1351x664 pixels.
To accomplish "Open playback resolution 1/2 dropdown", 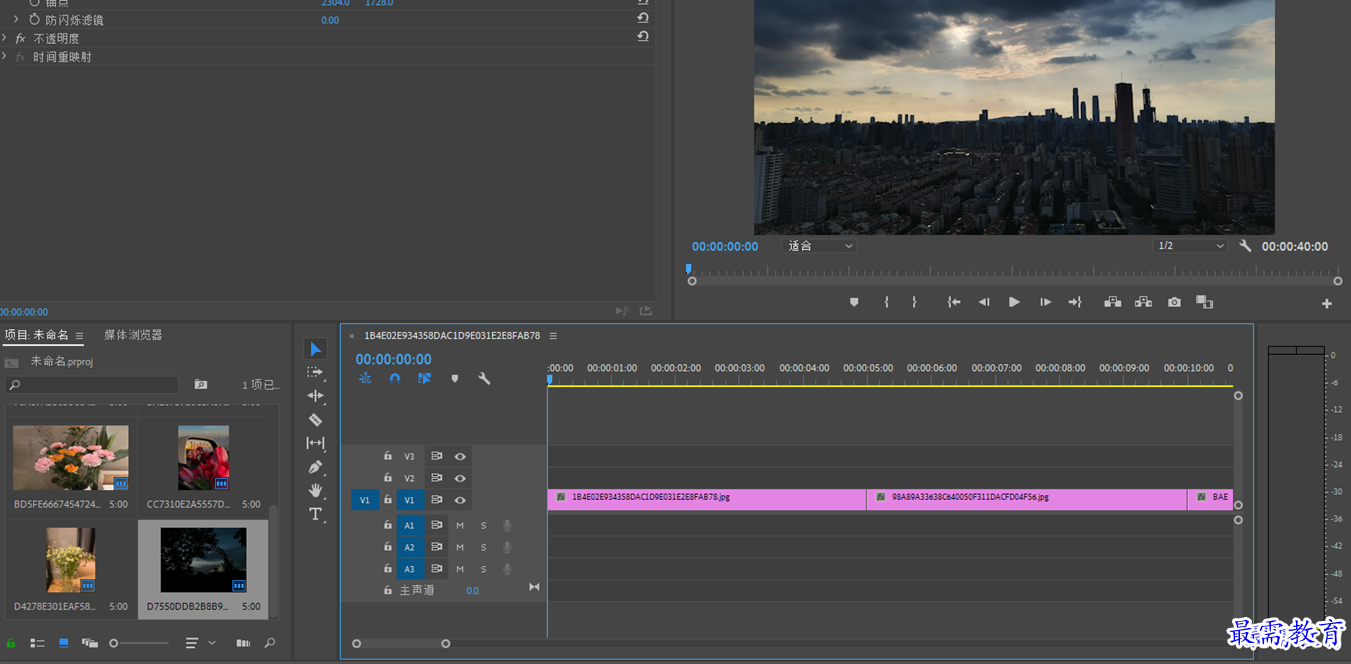I will point(1190,246).
